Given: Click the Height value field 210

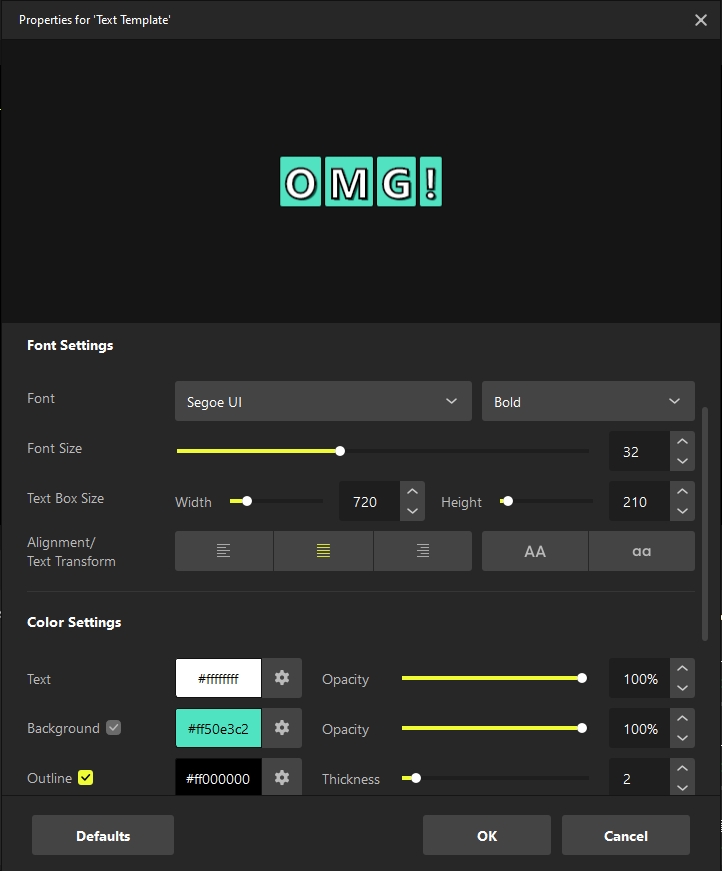Looking at the screenshot, I should click(639, 501).
